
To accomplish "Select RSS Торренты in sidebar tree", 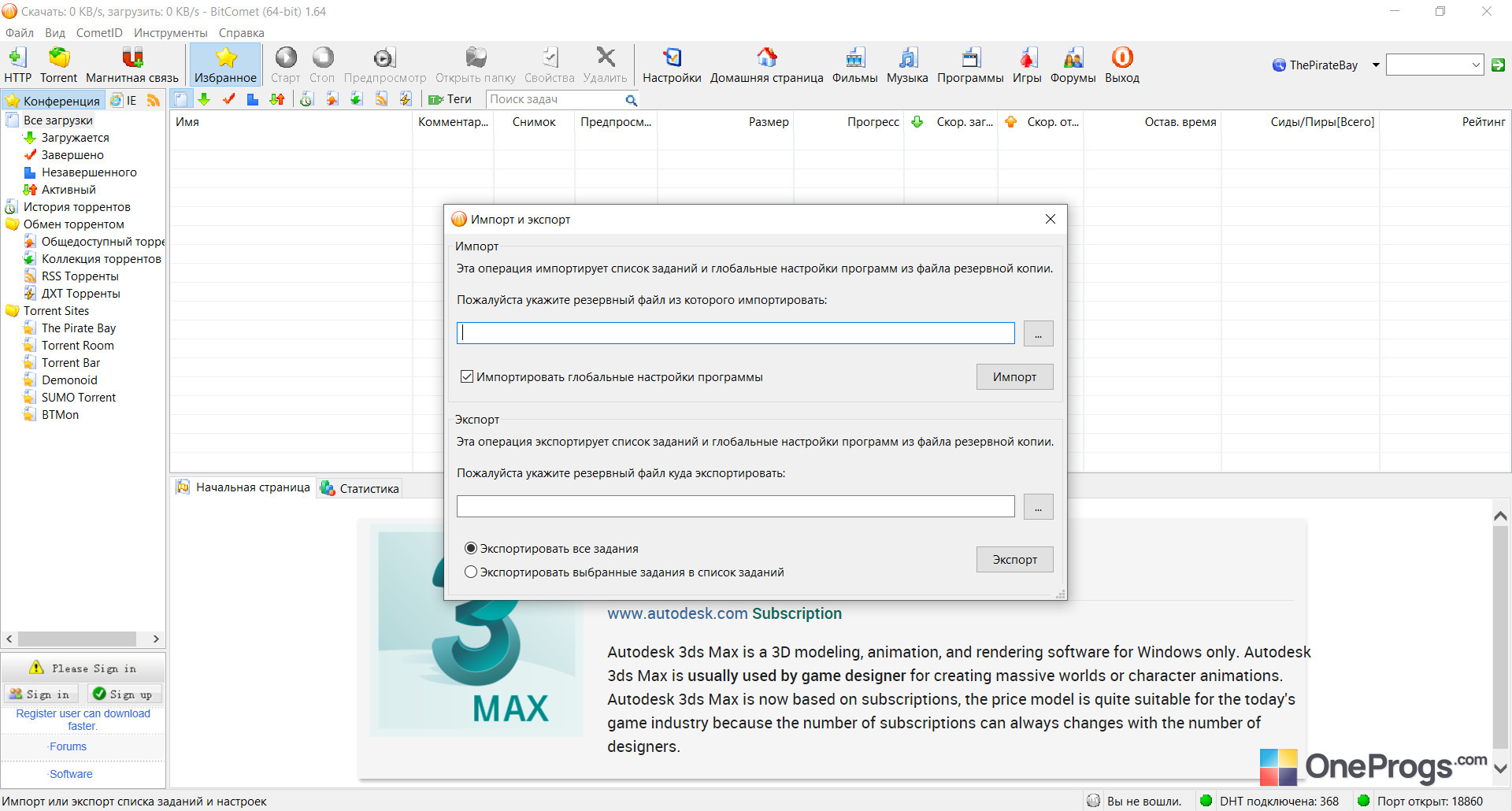I will [x=80, y=276].
